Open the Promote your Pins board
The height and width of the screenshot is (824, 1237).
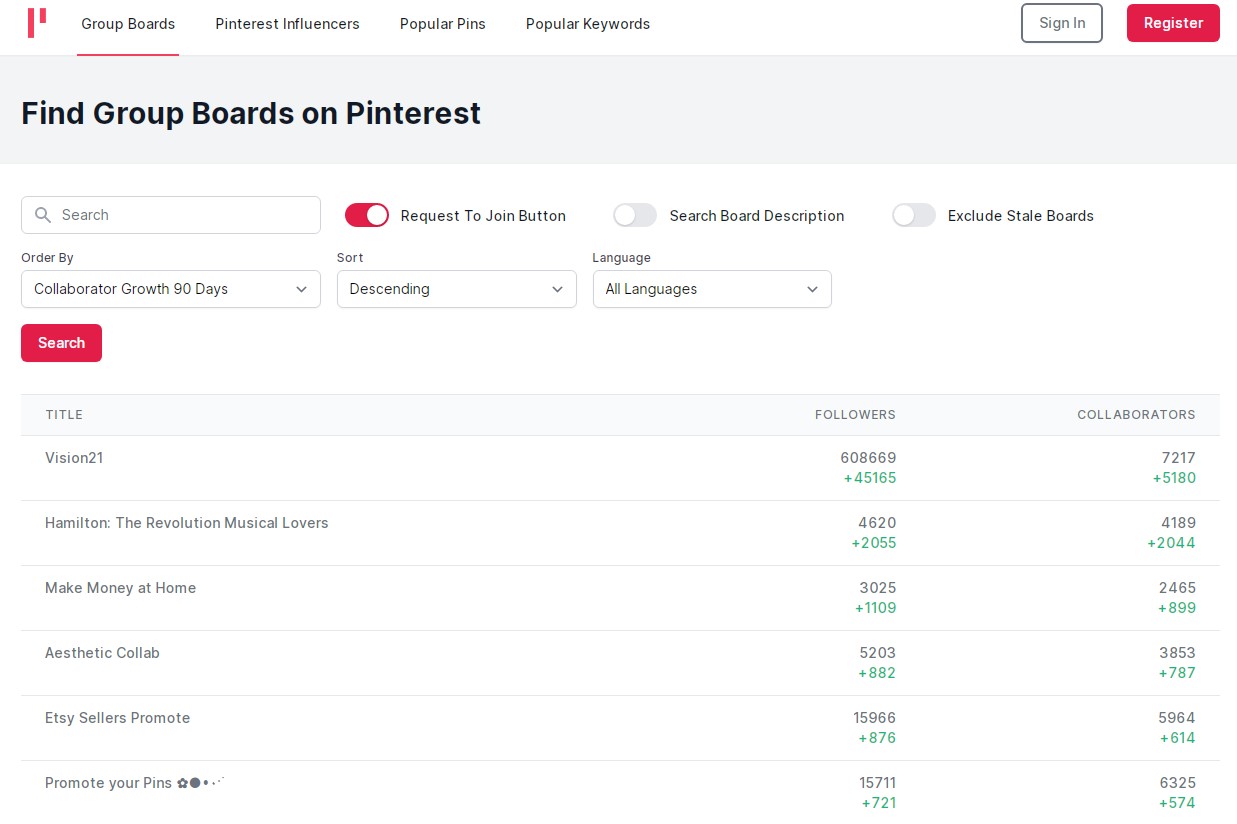[x=135, y=783]
